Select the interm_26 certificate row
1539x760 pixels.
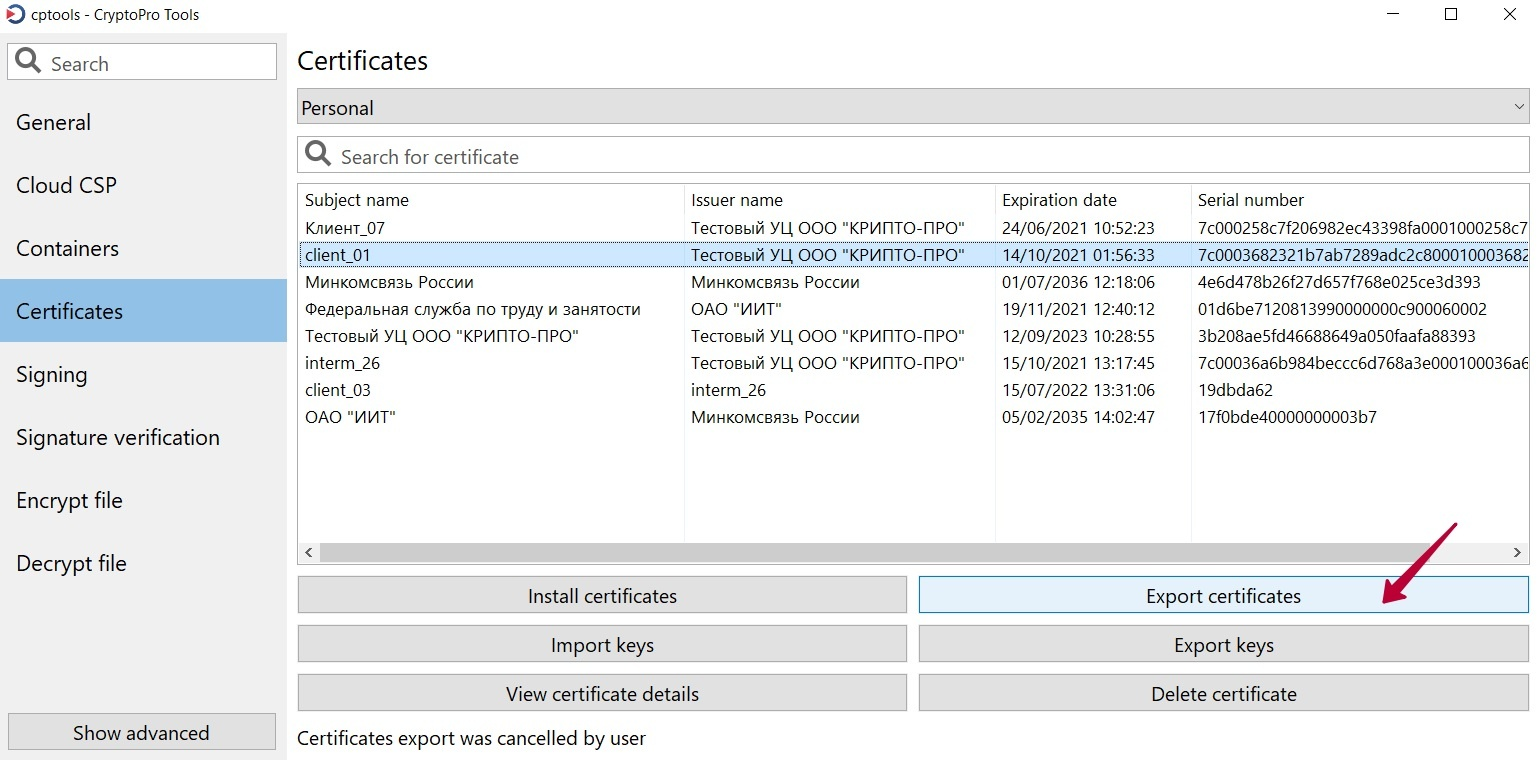[x=342, y=363]
